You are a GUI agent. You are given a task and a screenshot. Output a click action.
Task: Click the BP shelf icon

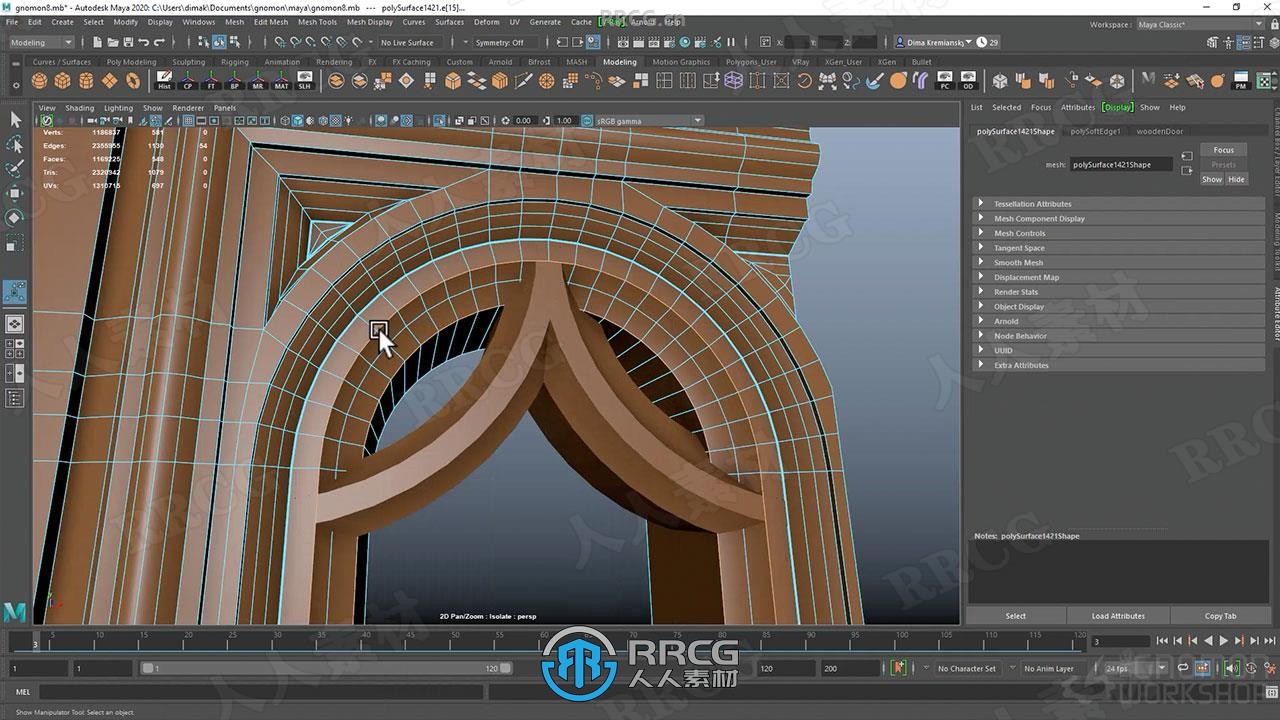pos(235,81)
